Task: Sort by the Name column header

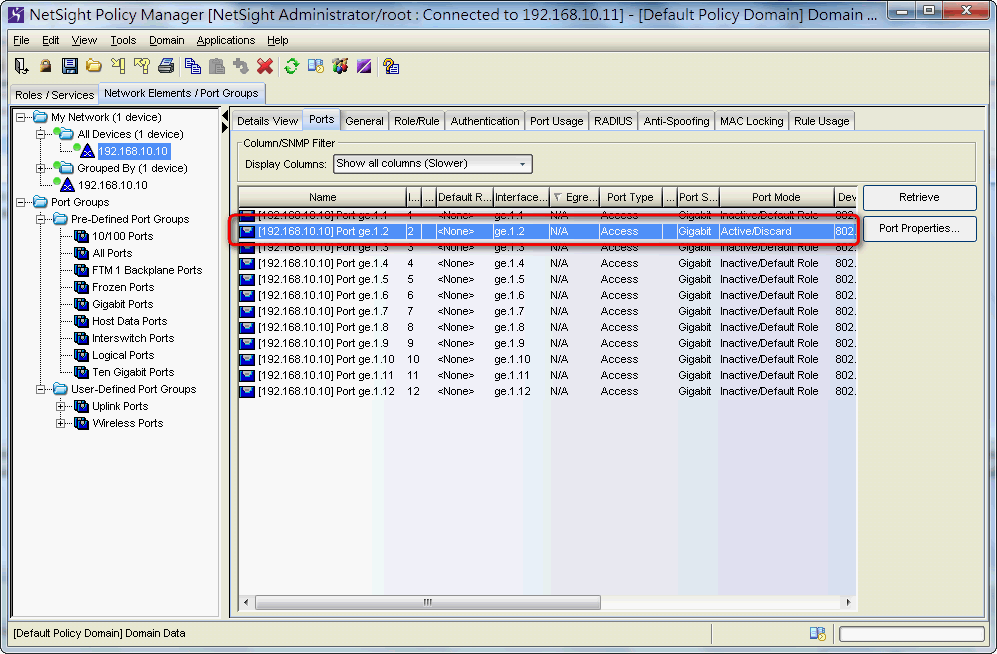Action: [x=322, y=197]
